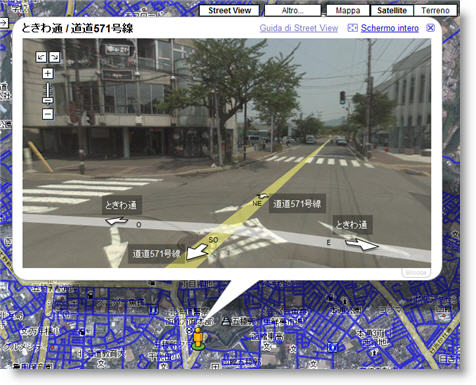Click the yellow pegman on the map
476x385 pixels.
coord(198,339)
